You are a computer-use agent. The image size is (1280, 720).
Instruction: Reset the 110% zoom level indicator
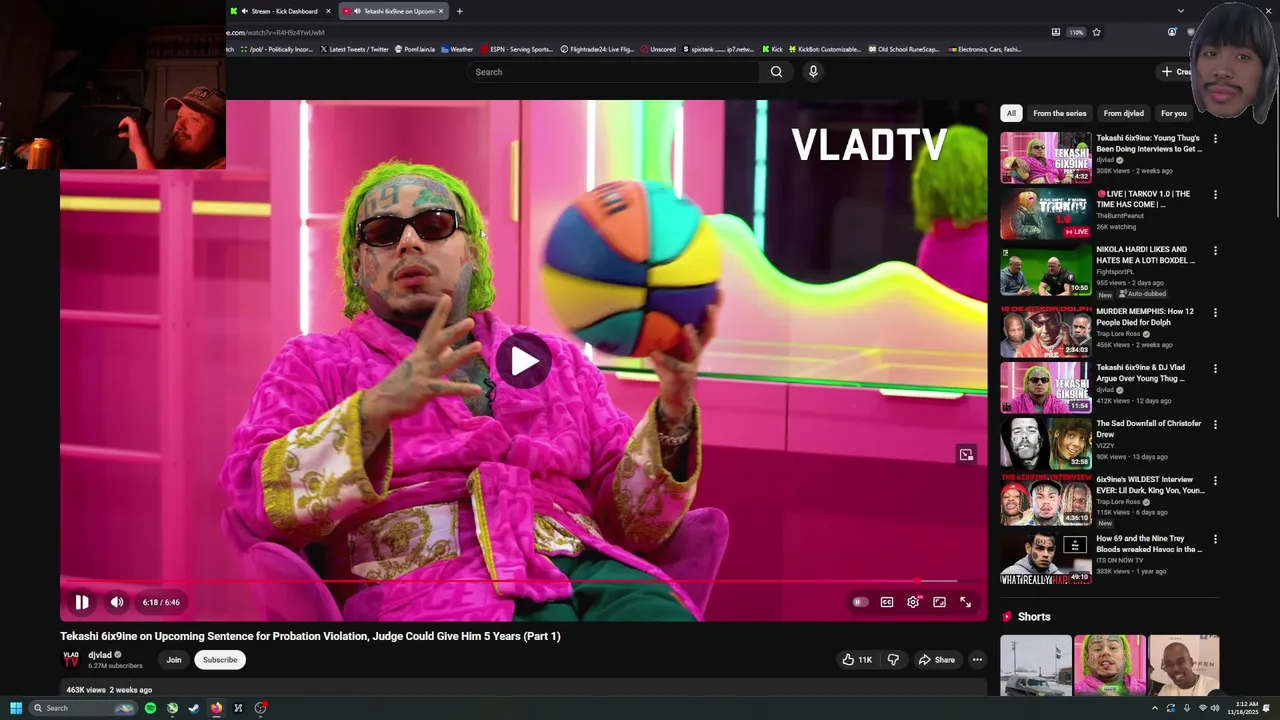(1076, 32)
